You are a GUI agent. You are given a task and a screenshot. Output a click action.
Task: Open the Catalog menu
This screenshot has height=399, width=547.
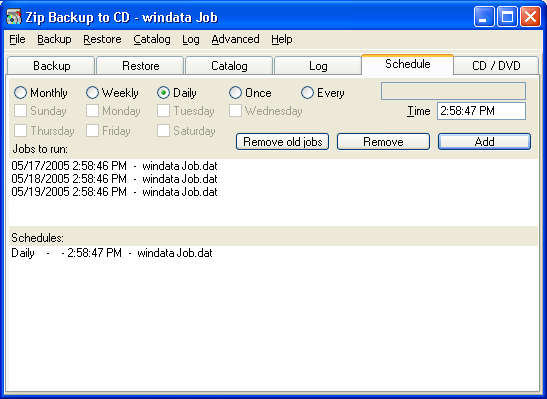[152, 39]
